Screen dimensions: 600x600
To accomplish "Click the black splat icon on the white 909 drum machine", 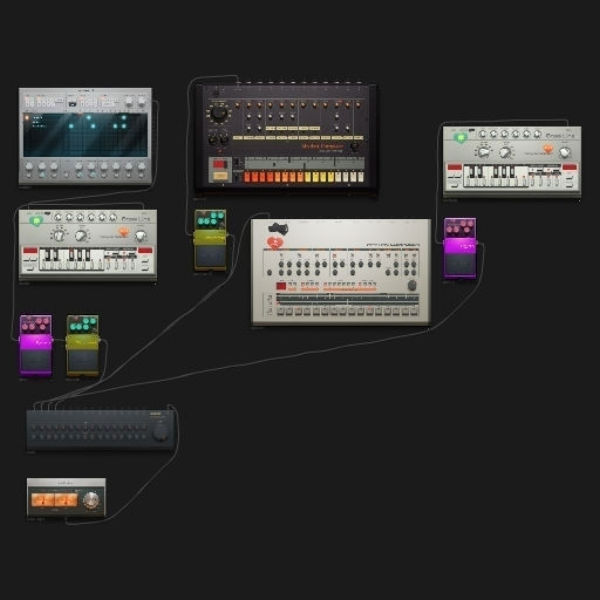I will [x=278, y=228].
